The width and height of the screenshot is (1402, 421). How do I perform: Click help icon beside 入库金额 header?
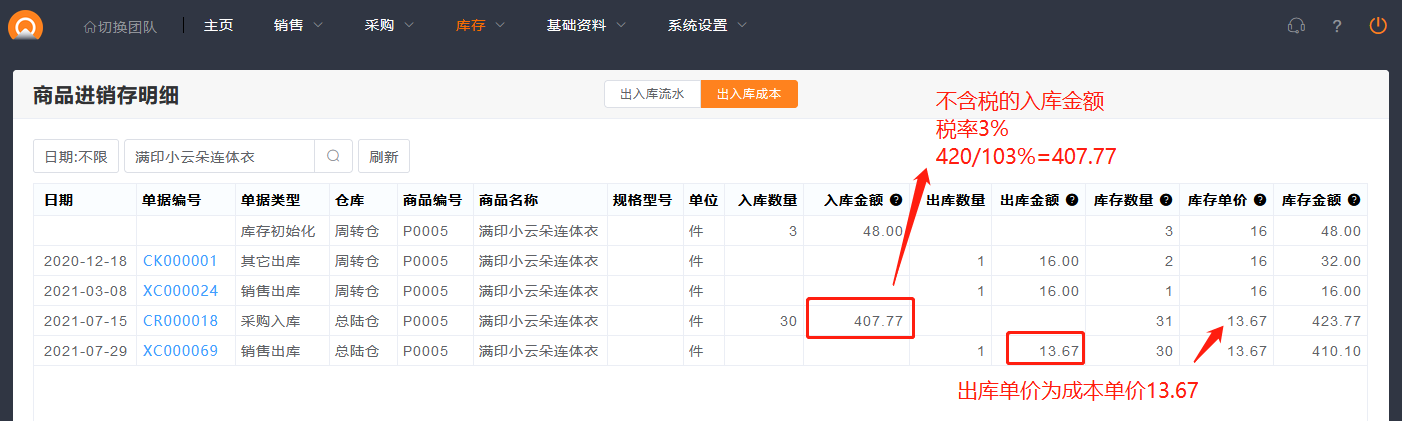(x=897, y=200)
